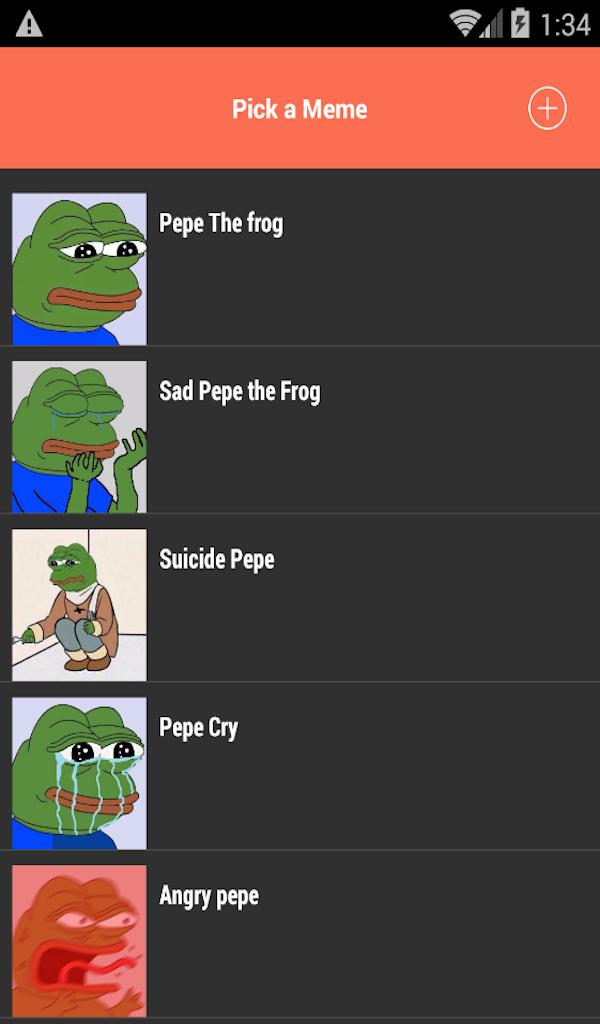Open the Angry pepe thumbnail image
This screenshot has height=1024, width=600.
(x=79, y=941)
